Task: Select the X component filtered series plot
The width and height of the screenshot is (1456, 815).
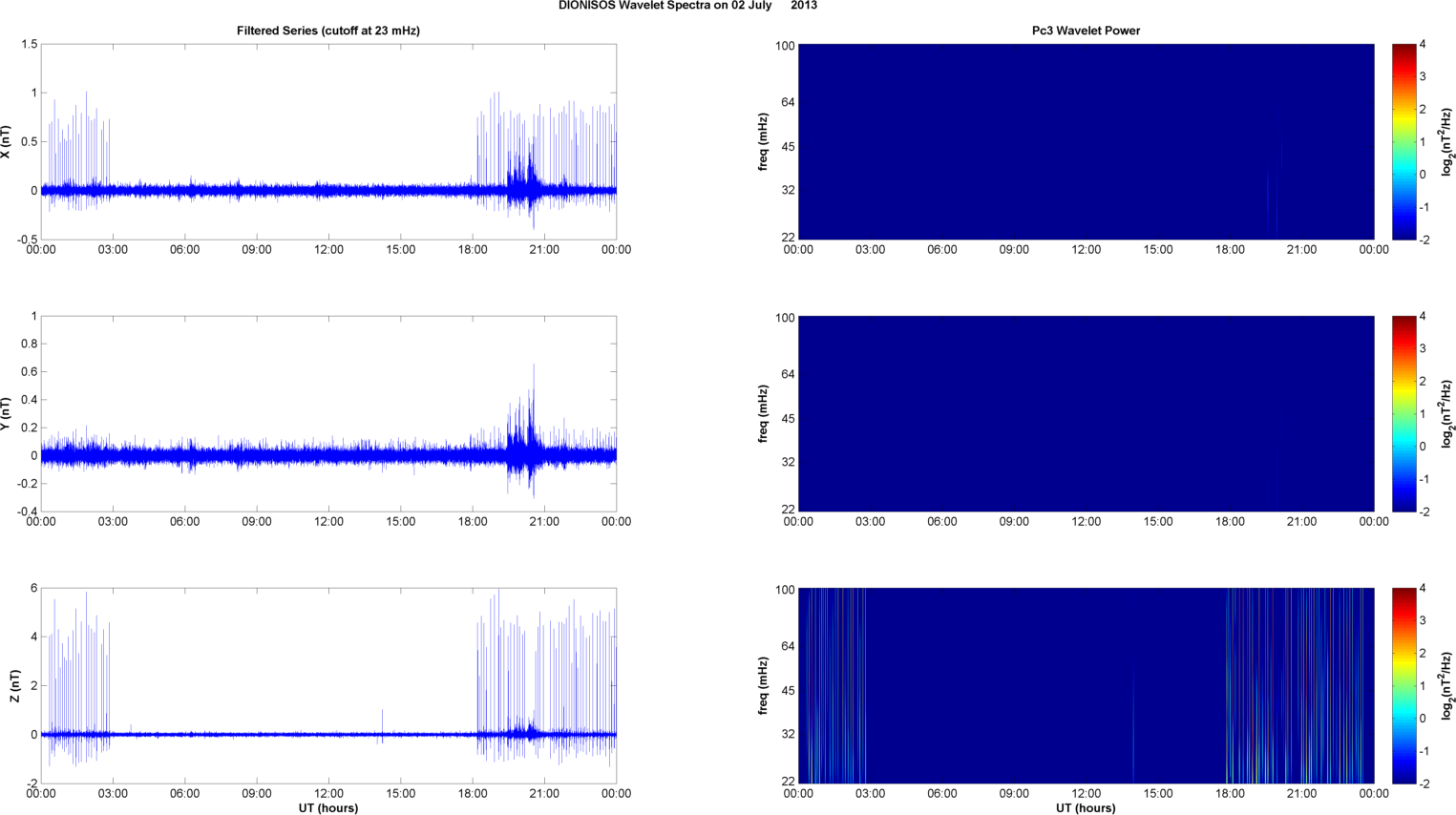Action: tap(328, 142)
